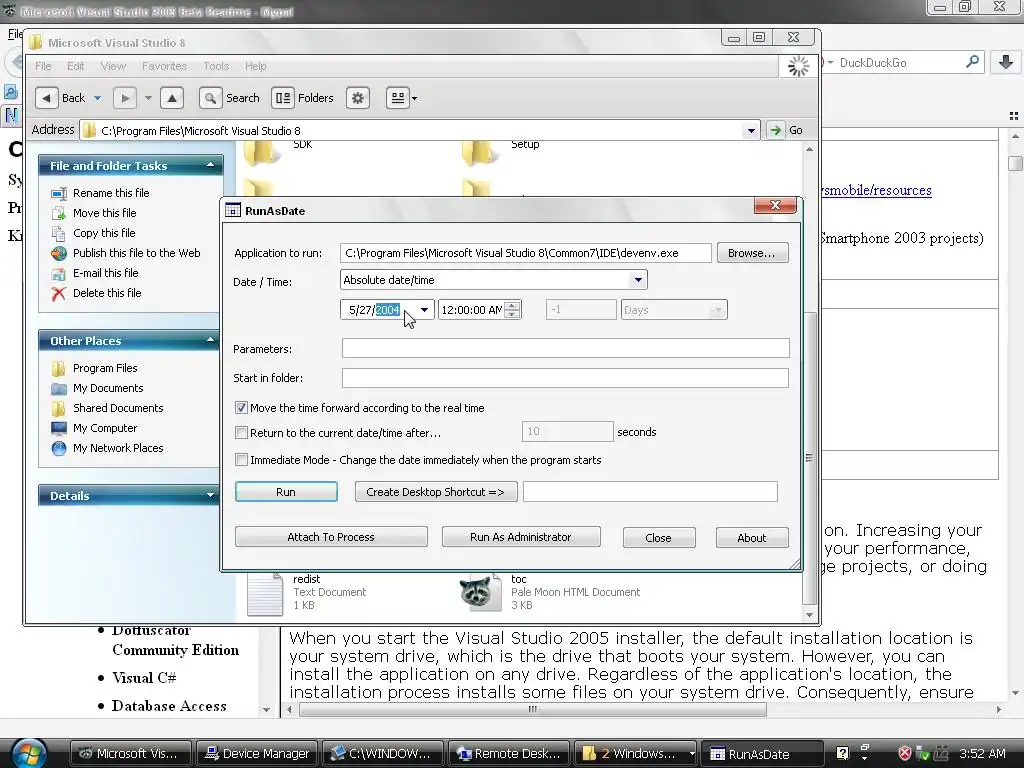Image resolution: width=1024 pixels, height=768 pixels.
Task: Open the Favorites menu
Action: [165, 66]
